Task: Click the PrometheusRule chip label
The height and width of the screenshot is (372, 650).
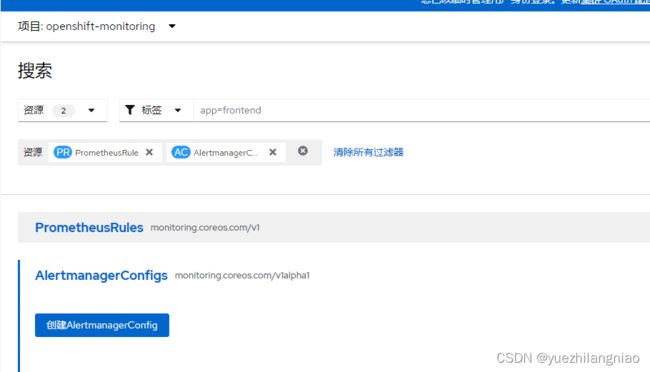Action: [107, 153]
